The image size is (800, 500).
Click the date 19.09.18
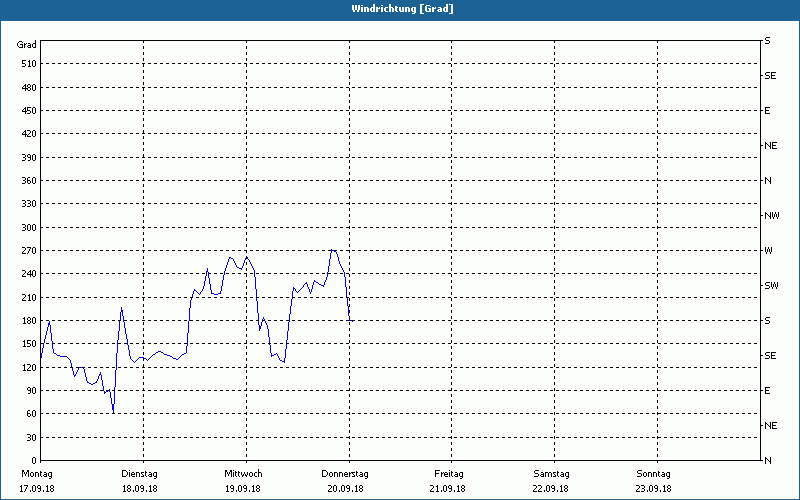243,489
